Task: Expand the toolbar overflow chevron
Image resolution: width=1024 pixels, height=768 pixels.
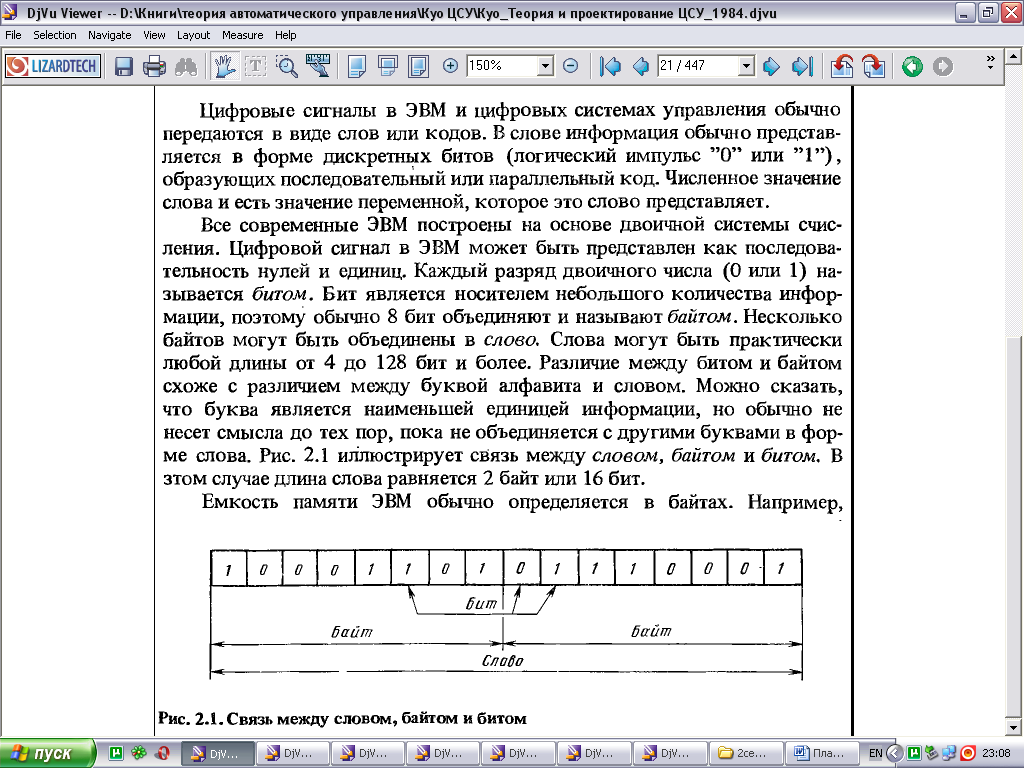Action: point(991,63)
